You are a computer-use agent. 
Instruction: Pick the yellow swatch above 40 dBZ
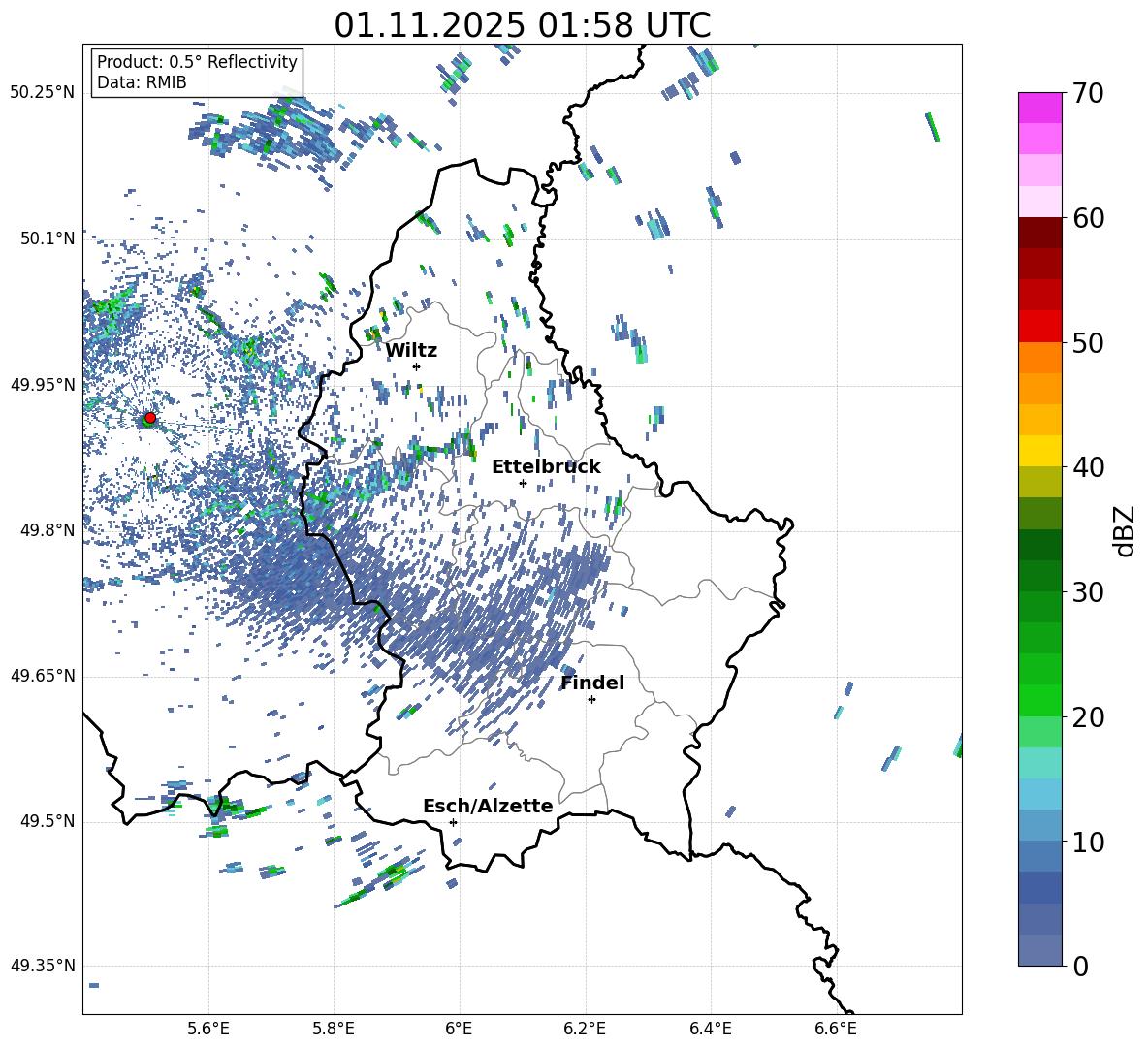click(x=1039, y=451)
